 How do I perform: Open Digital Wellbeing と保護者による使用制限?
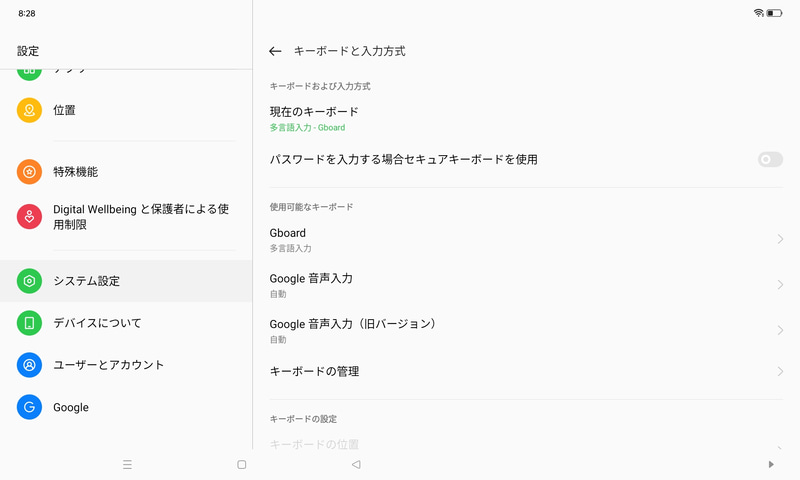coord(126,217)
